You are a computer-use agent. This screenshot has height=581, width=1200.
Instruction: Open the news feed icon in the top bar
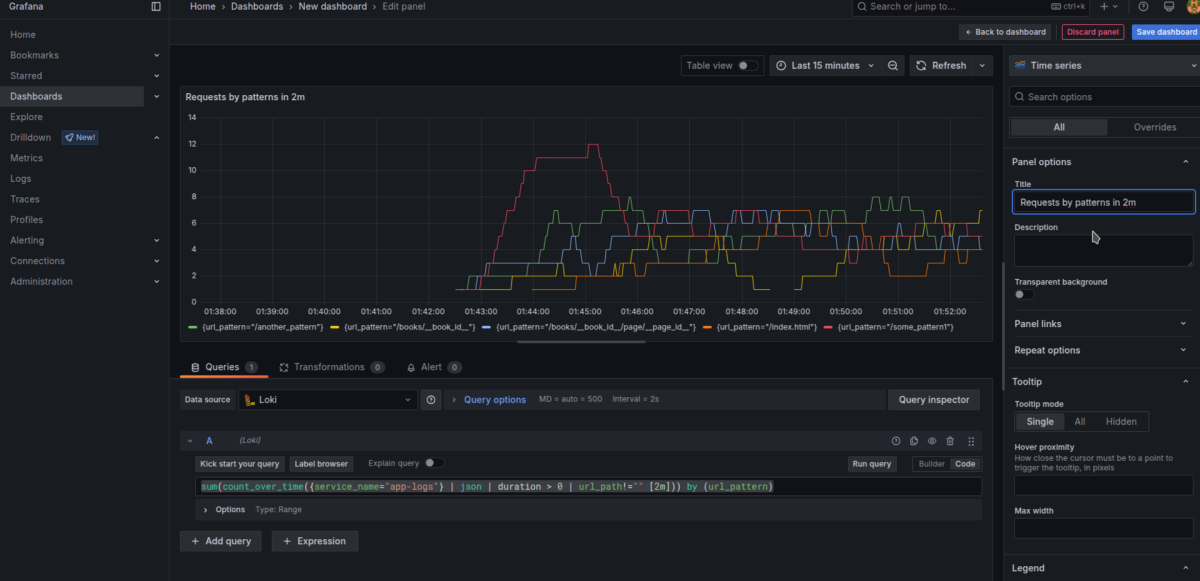click(x=1168, y=6)
